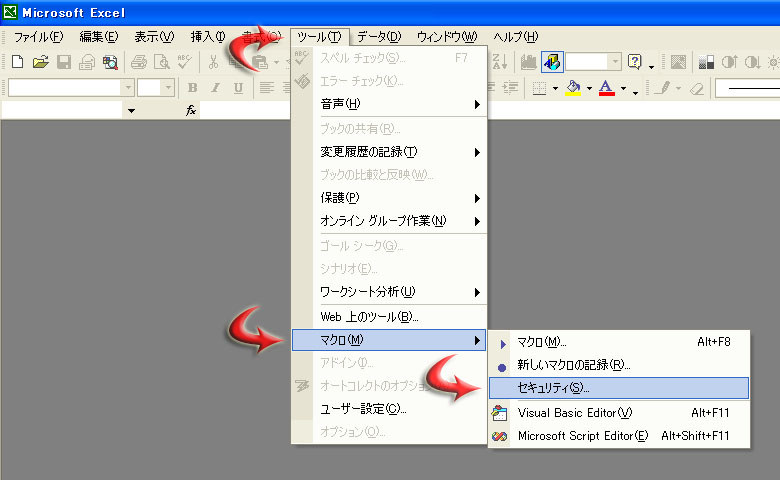
Task: Click the Increase Indent icon
Action: click(x=510, y=88)
